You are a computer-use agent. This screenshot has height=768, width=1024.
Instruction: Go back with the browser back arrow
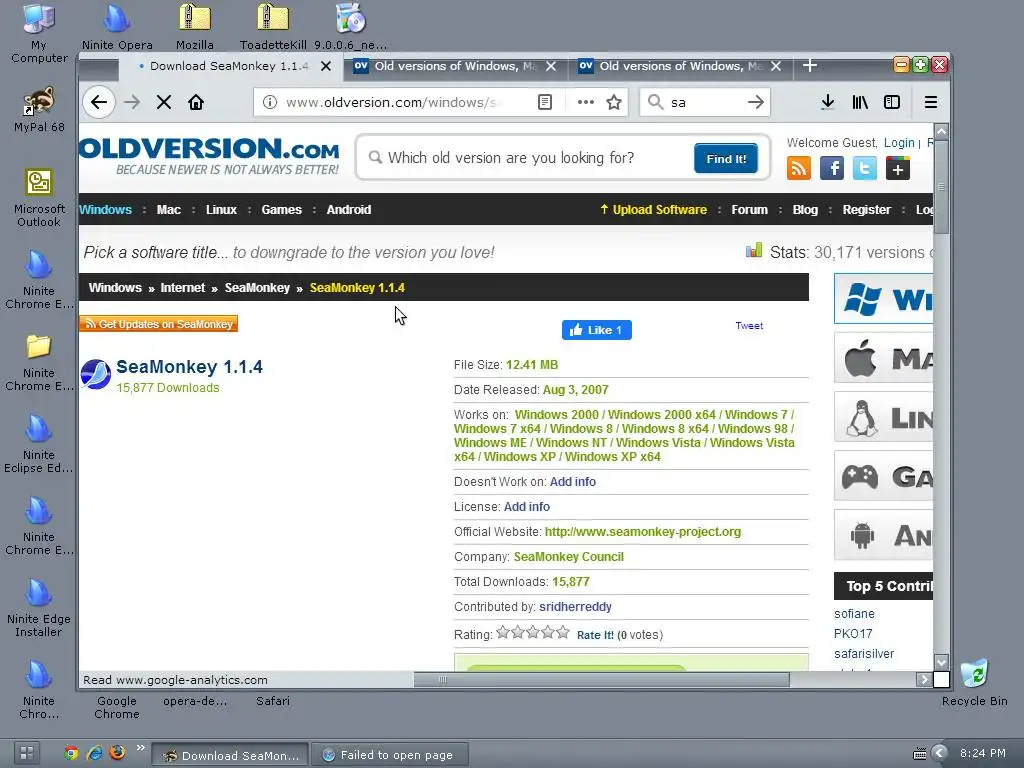click(x=99, y=103)
